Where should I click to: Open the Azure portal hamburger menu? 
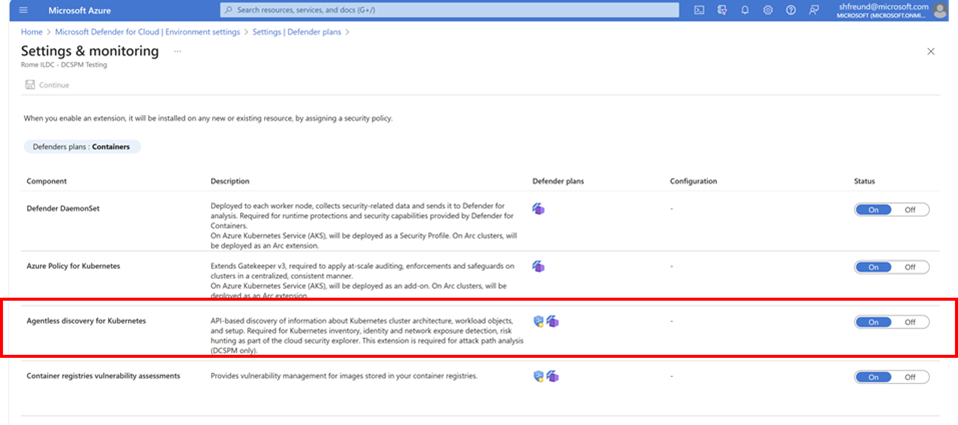[x=23, y=10]
